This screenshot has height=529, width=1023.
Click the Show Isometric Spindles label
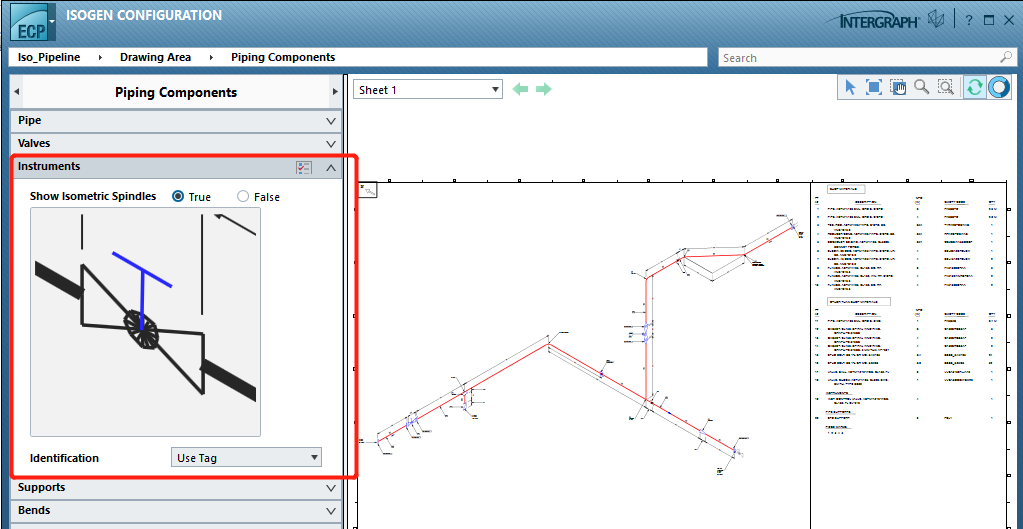[93, 196]
